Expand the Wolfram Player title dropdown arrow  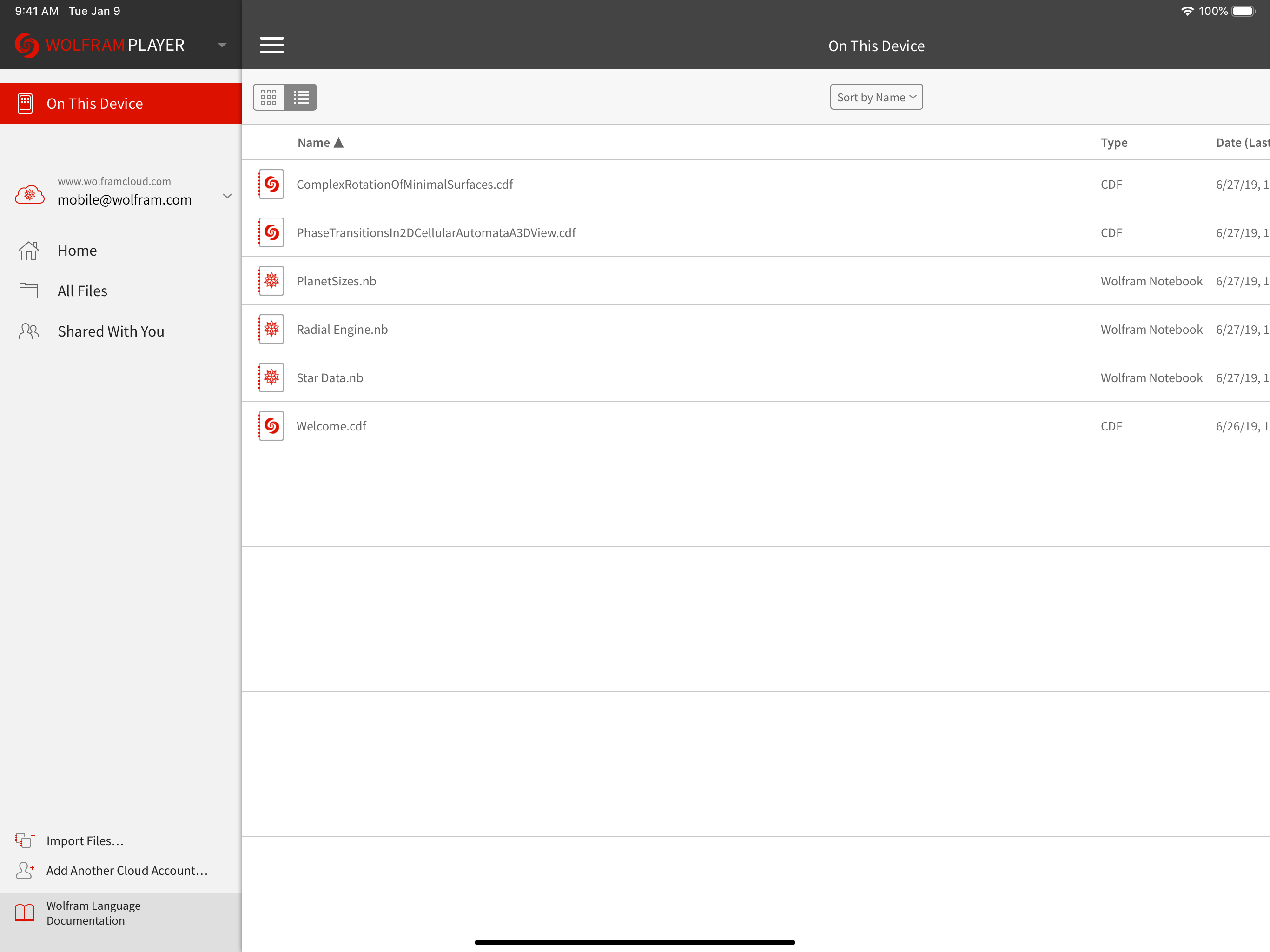[222, 45]
